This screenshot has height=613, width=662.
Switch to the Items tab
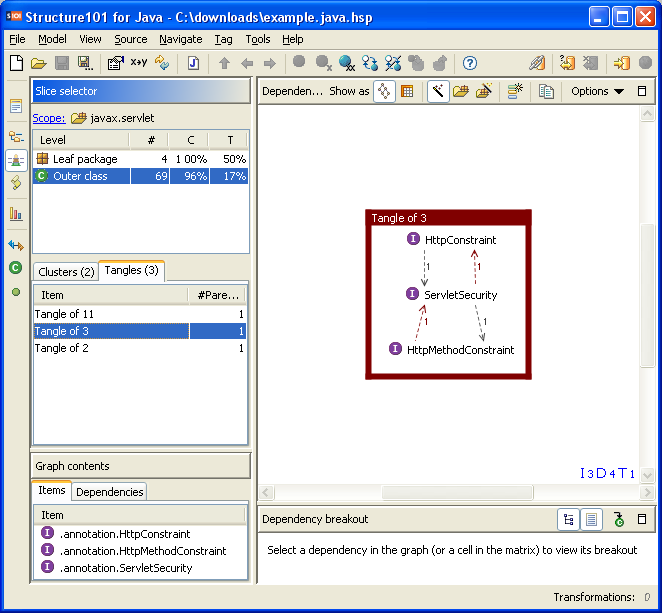(x=52, y=490)
